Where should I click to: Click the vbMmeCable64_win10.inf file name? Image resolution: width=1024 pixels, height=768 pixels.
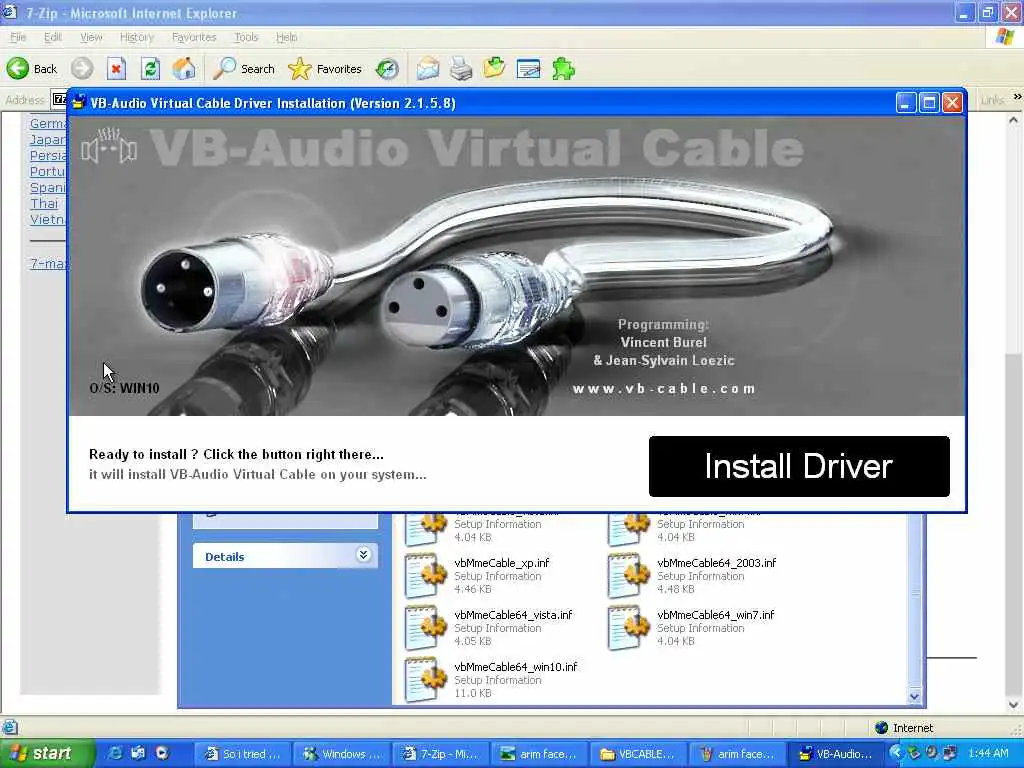tap(516, 667)
